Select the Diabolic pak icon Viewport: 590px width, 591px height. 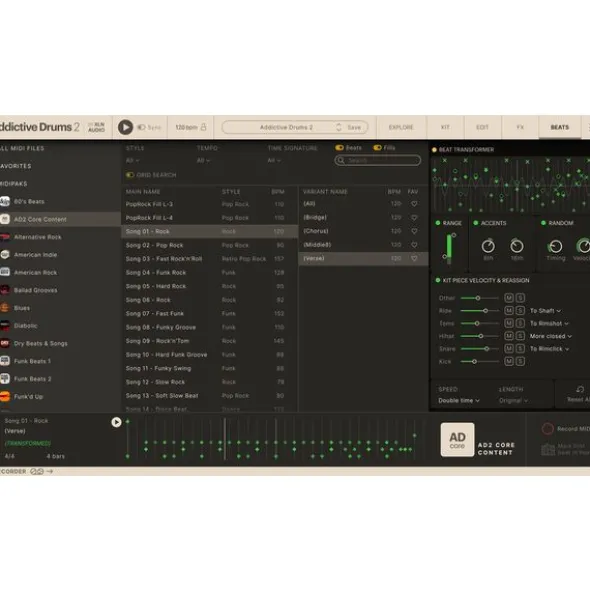tap(5, 325)
